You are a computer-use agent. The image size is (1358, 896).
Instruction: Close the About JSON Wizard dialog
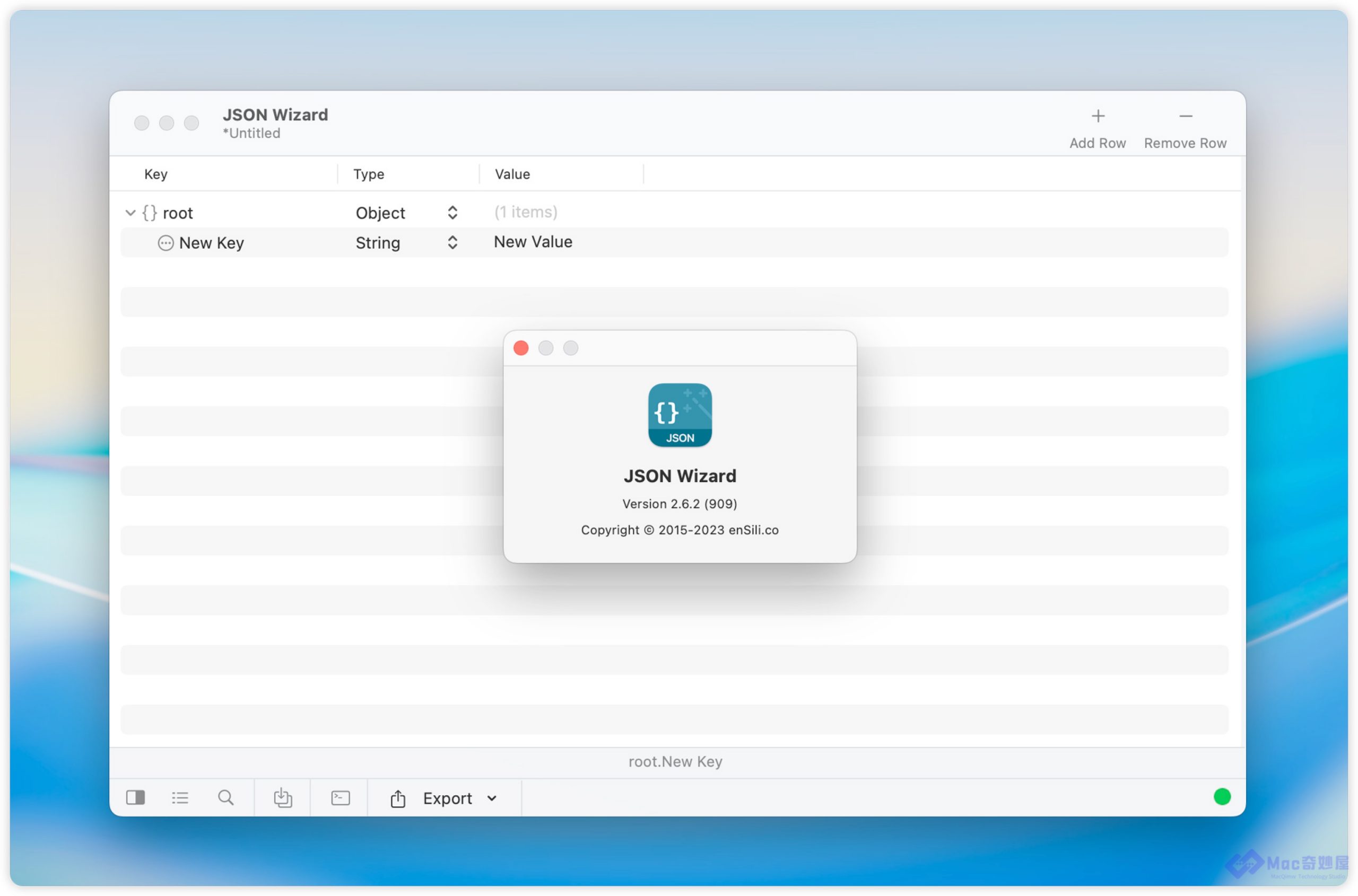[520, 348]
